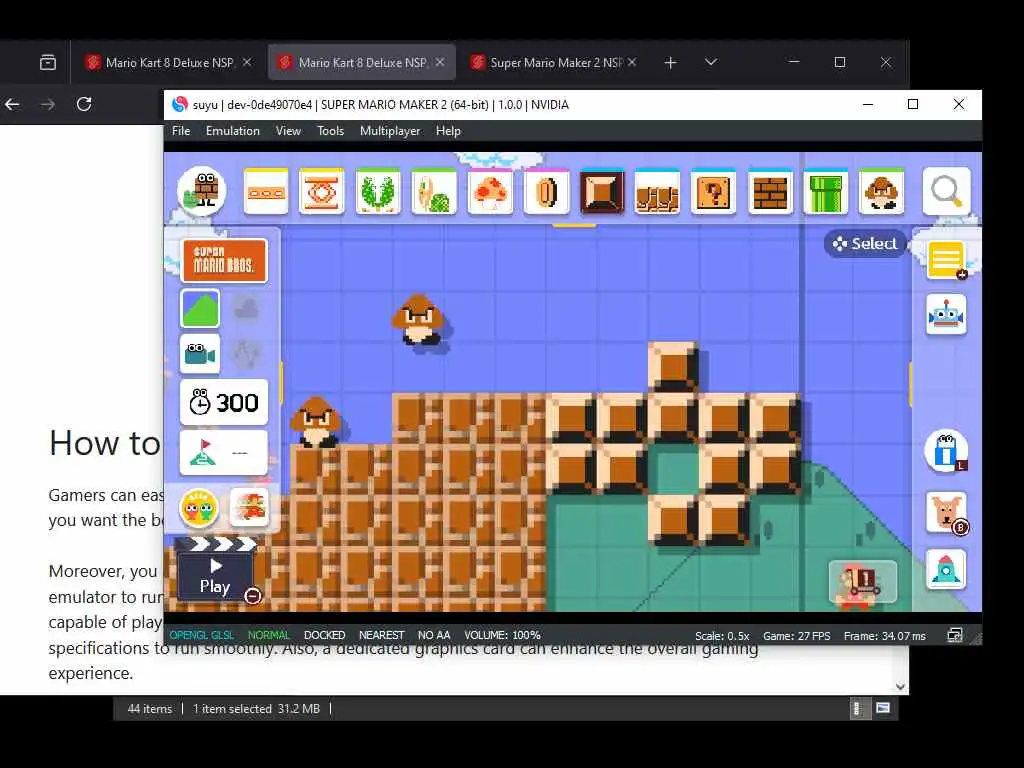This screenshot has width=1024, height=768.
Task: Select the hard block part
Action: coord(602,192)
